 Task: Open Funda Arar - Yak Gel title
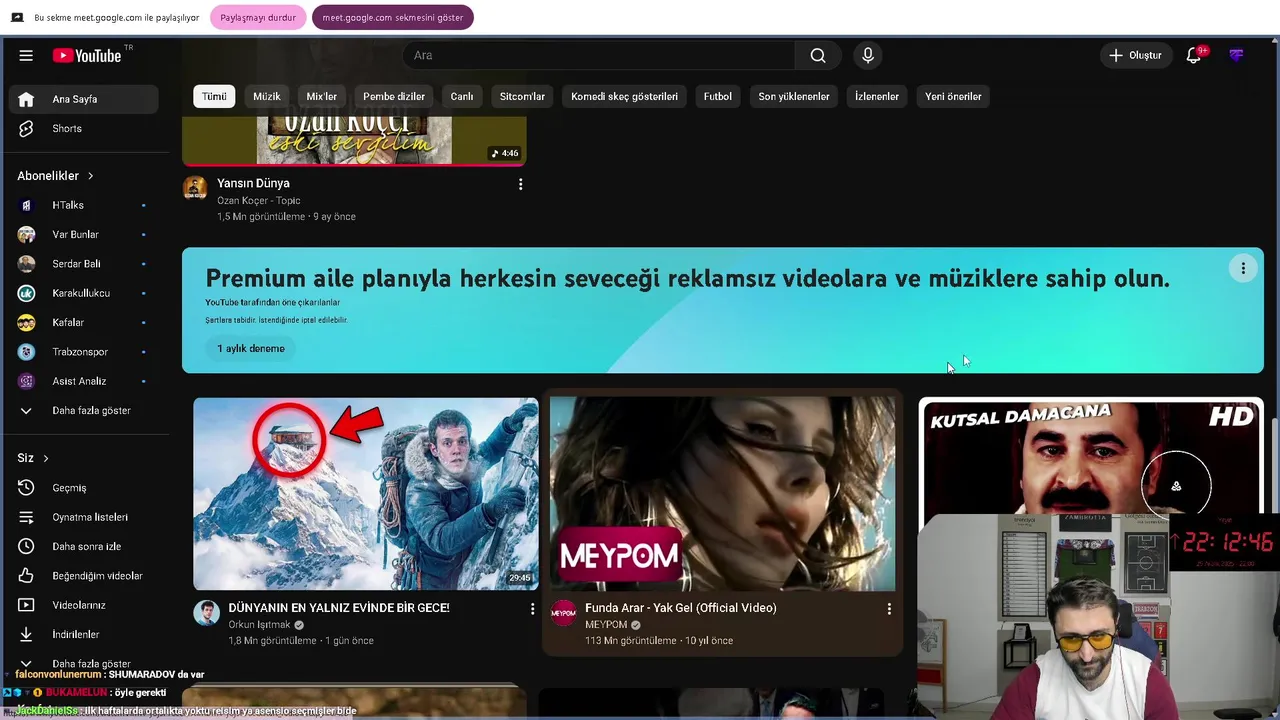point(681,608)
